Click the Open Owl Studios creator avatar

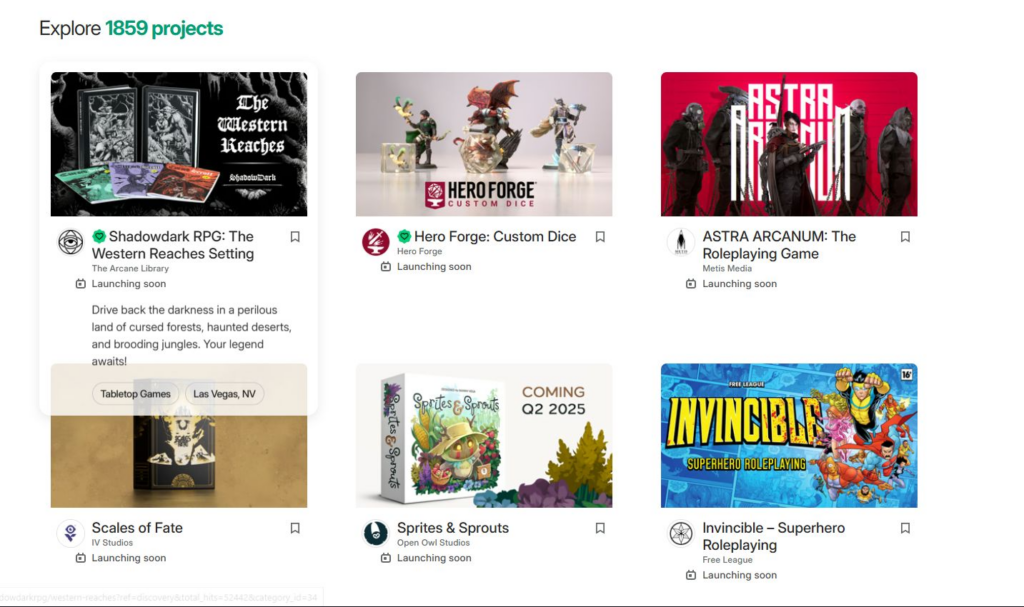coord(376,533)
